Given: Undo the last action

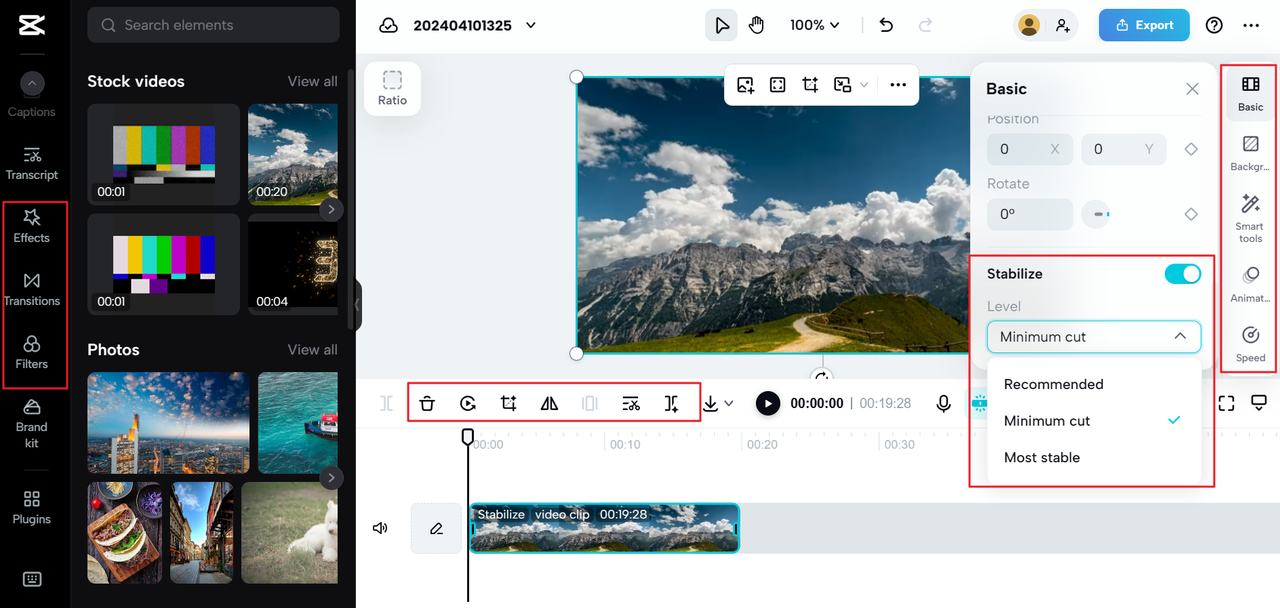Looking at the screenshot, I should coord(886,25).
